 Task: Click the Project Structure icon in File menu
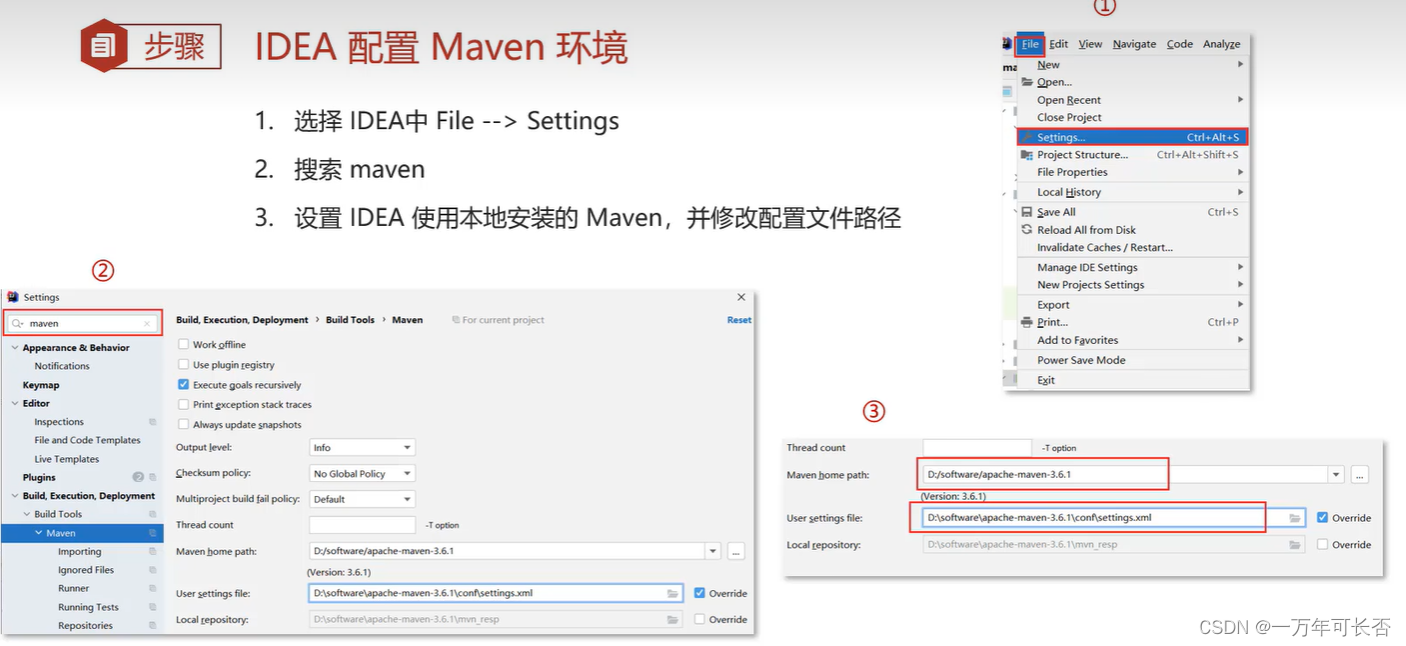1027,155
